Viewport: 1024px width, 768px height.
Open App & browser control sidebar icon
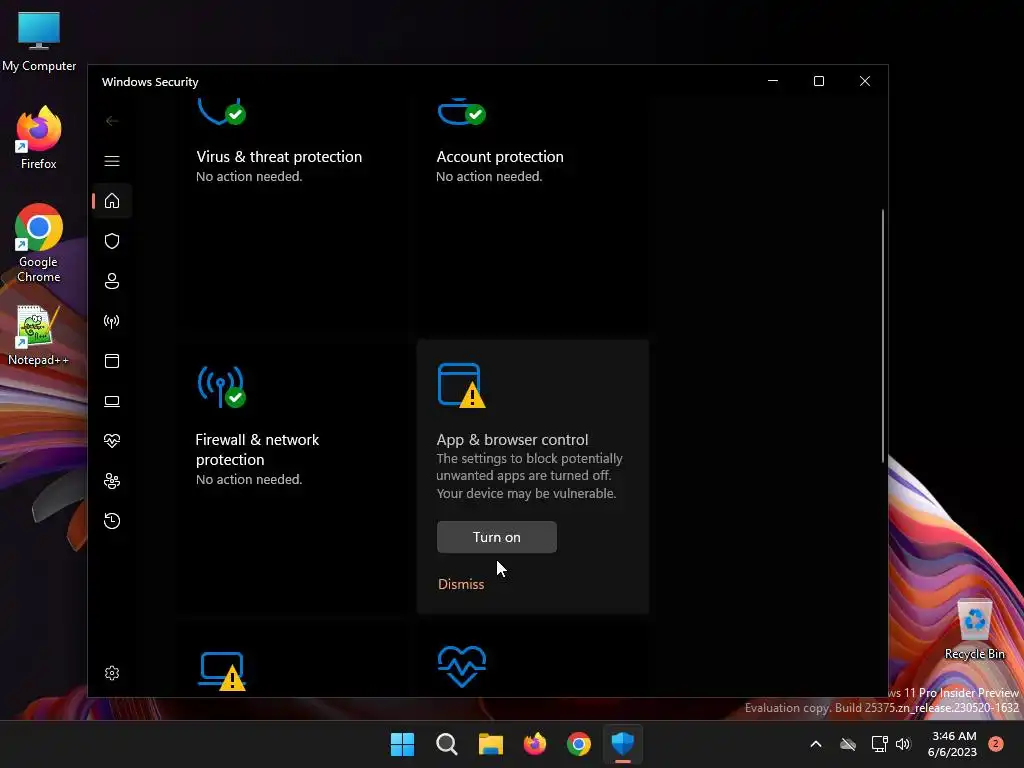pos(112,361)
